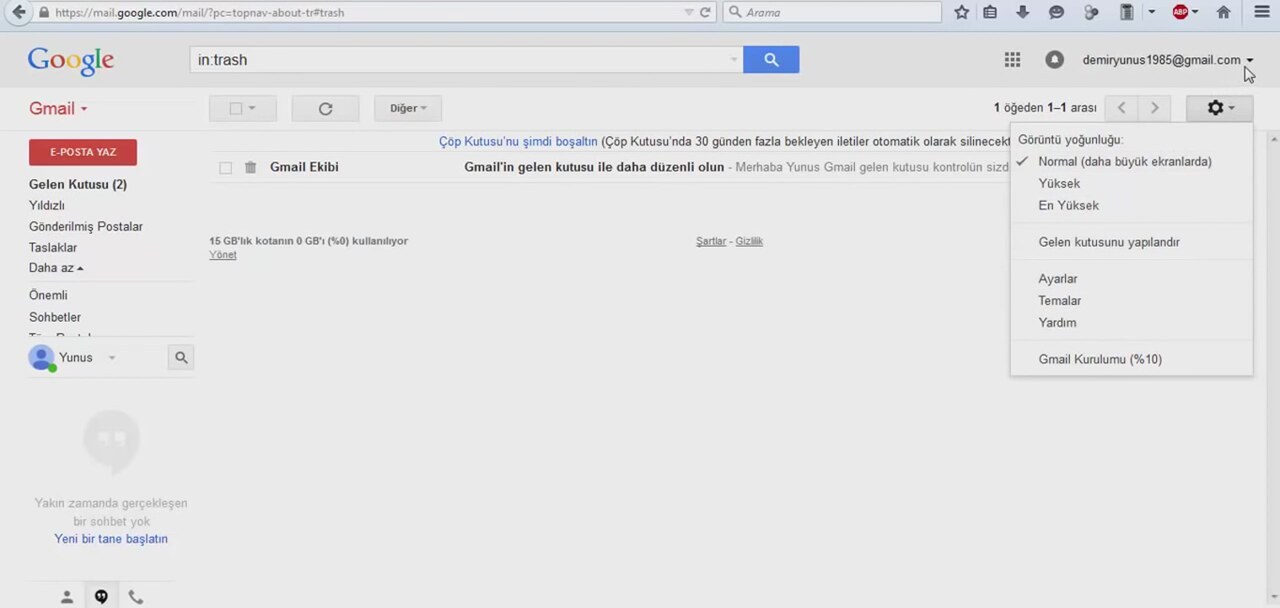Open the Contacts tab person icon
This screenshot has height=608, width=1280.
coord(67,597)
